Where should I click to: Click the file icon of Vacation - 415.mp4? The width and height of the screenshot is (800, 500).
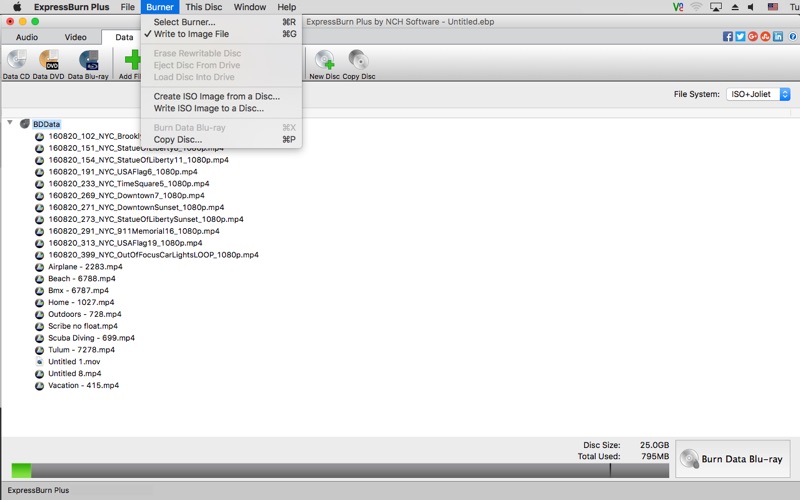(39, 386)
